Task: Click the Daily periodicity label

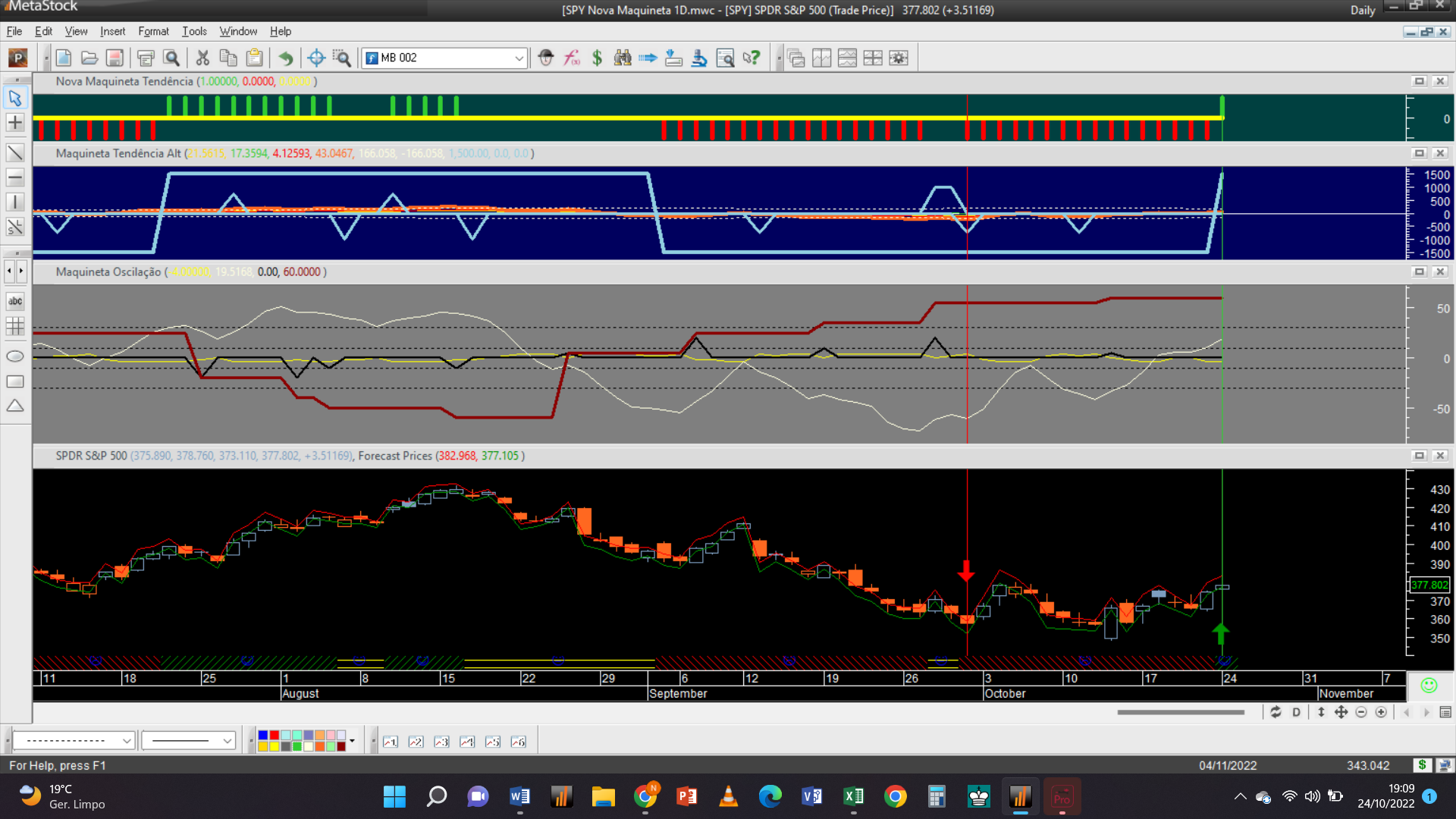Action: point(1362,10)
